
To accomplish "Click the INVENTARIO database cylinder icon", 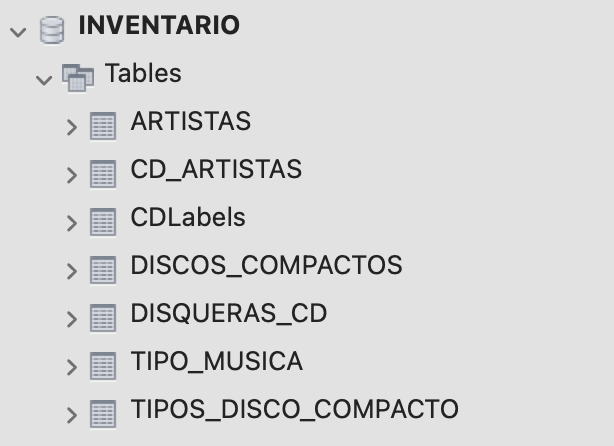I will click(51, 30).
